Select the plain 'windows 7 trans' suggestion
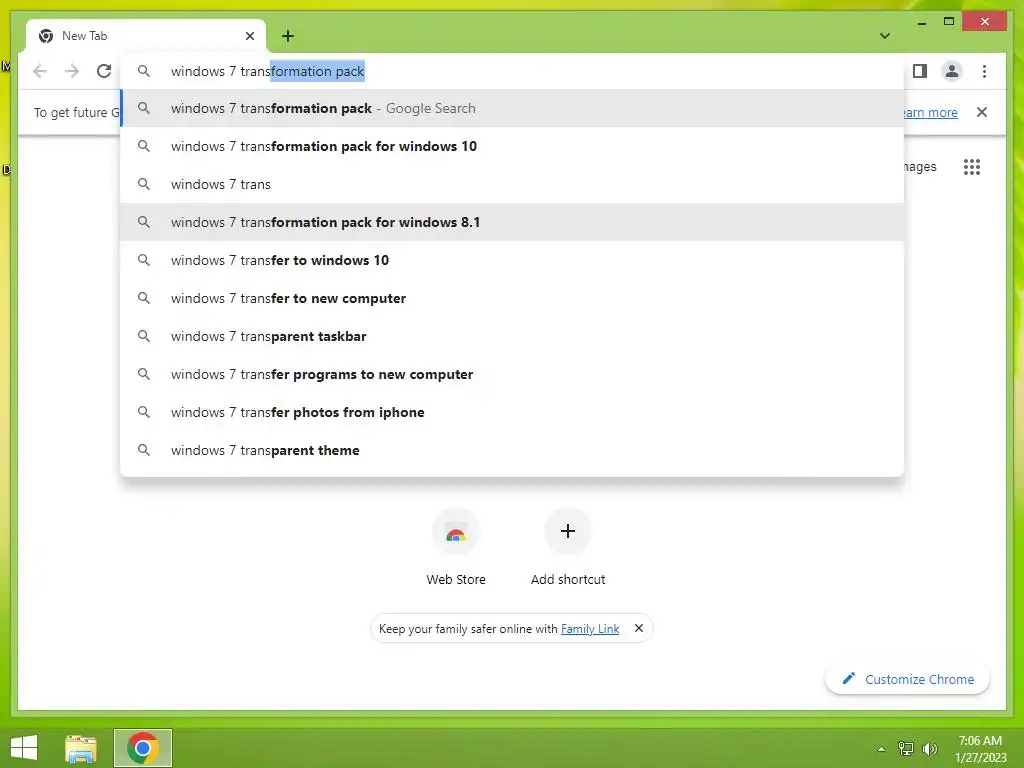The height and width of the screenshot is (768, 1024). click(513, 184)
